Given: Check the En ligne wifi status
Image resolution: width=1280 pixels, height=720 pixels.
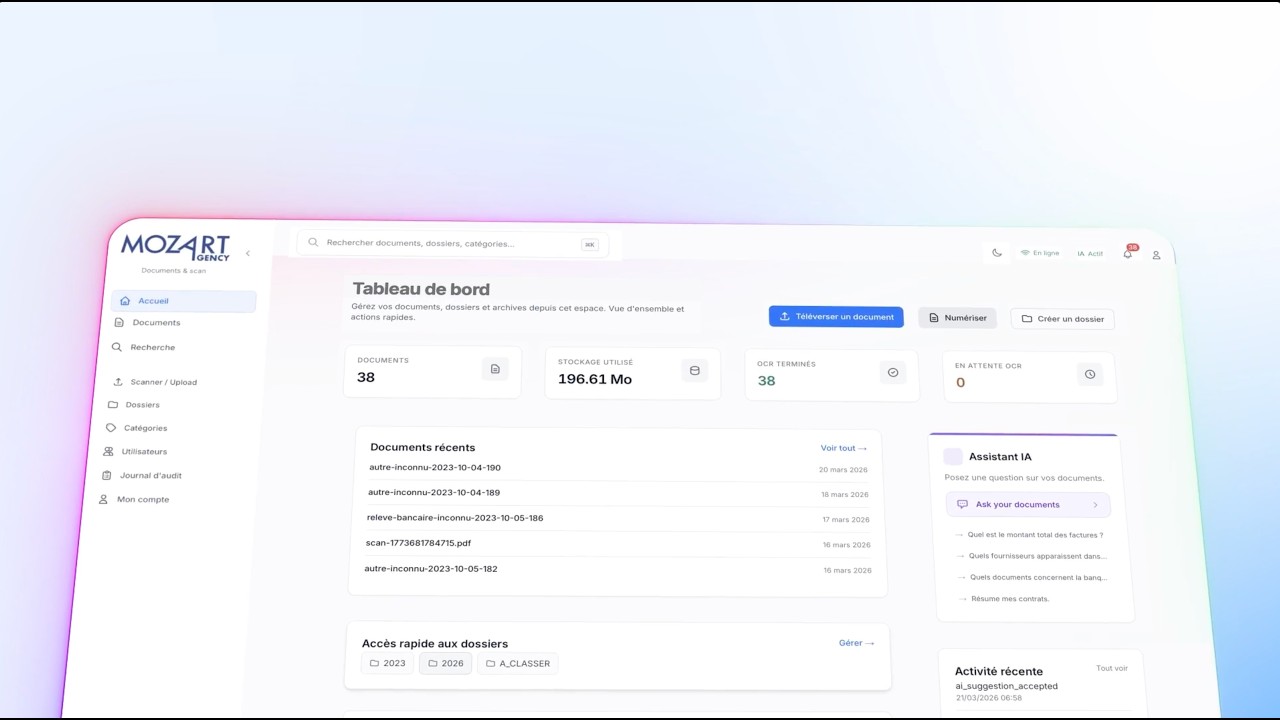Looking at the screenshot, I should coord(1040,253).
